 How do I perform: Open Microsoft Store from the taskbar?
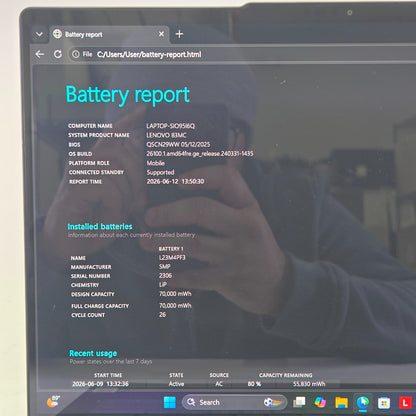pyautogui.click(x=384, y=403)
